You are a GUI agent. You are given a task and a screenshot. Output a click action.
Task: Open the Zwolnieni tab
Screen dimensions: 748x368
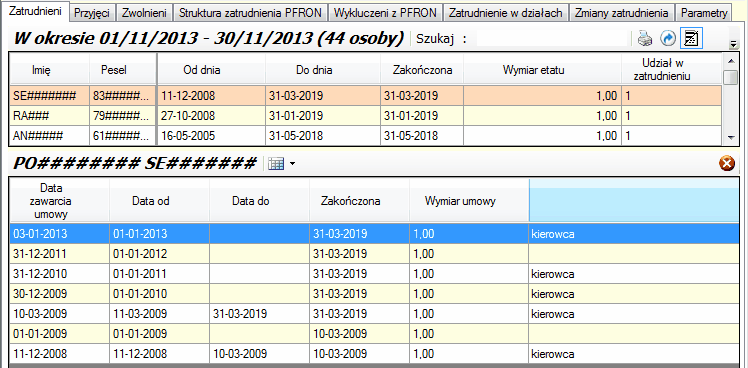pyautogui.click(x=144, y=13)
